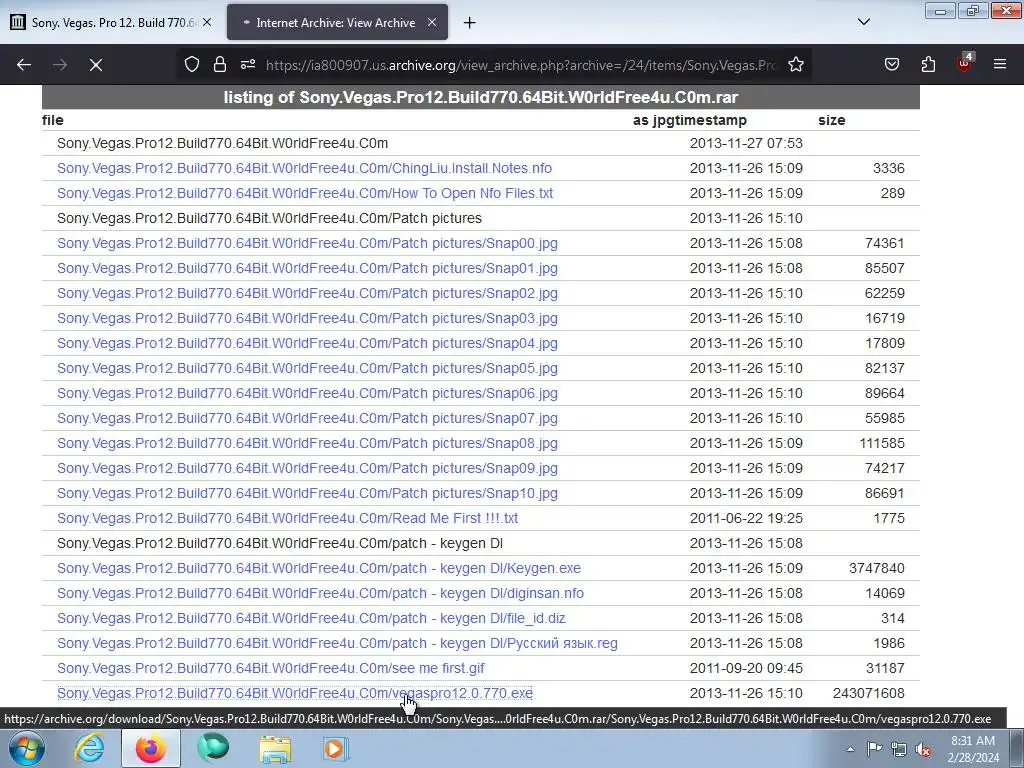Open the Windows Start menu
The image size is (1024, 768).
27,748
